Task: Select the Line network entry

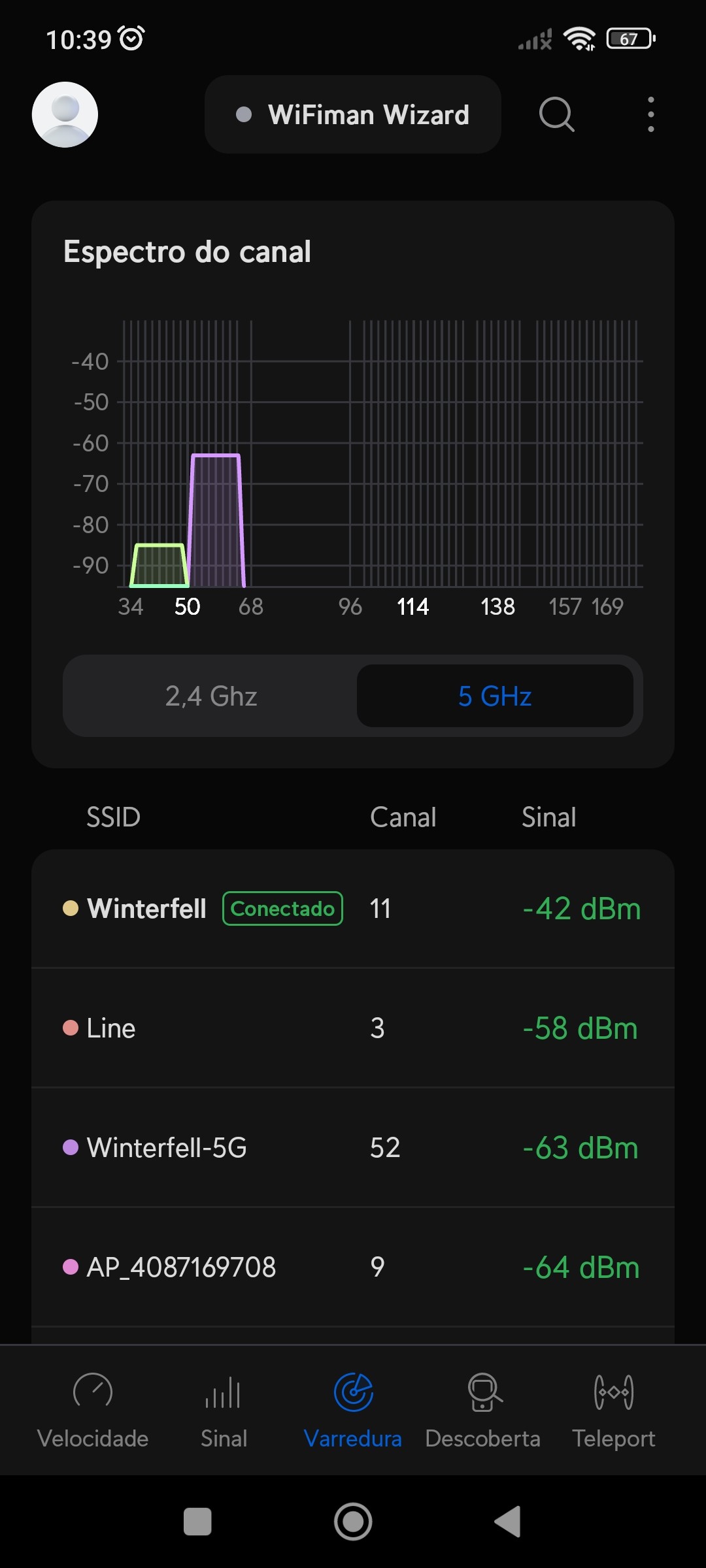Action: tap(353, 1028)
